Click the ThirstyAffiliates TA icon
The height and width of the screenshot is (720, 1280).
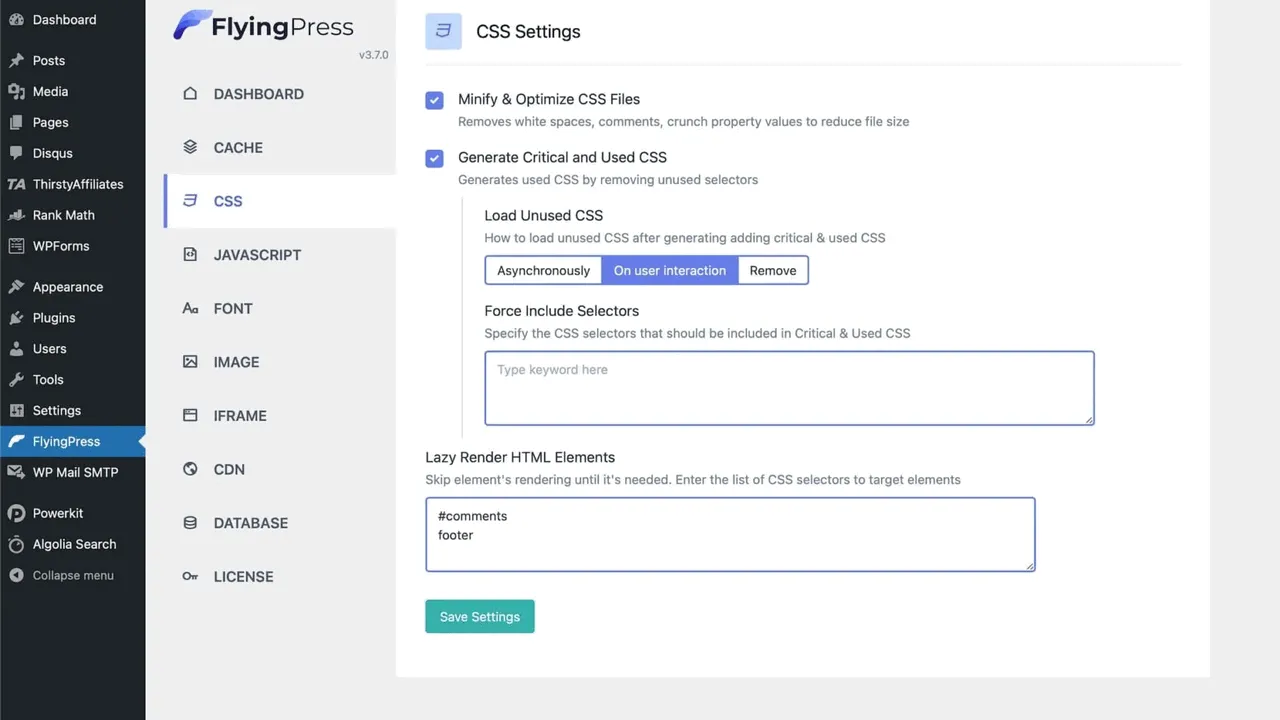tap(16, 185)
